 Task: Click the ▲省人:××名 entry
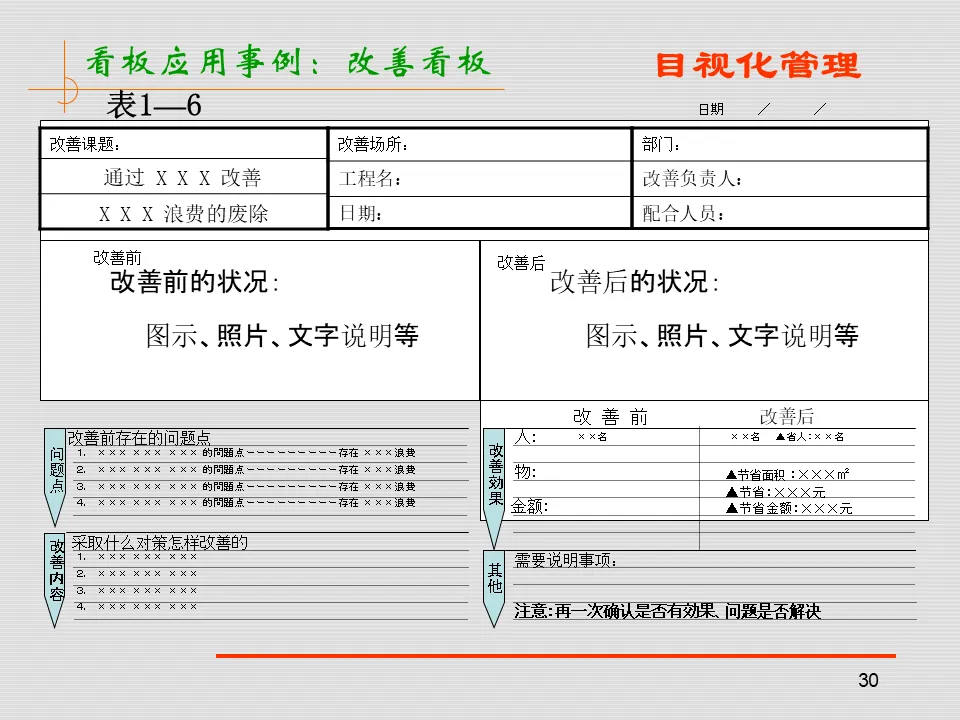click(810, 437)
